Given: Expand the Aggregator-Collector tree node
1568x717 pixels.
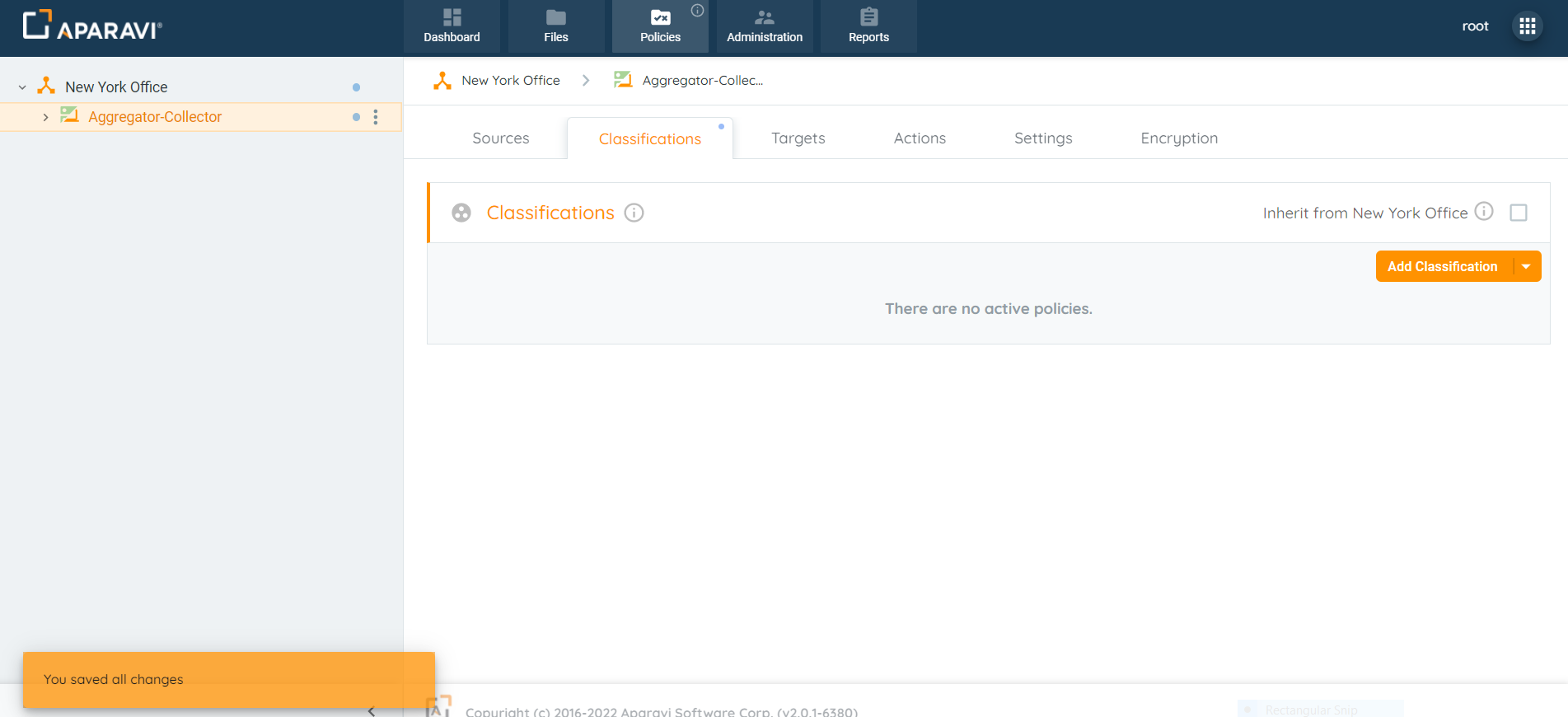Looking at the screenshot, I should (45, 117).
